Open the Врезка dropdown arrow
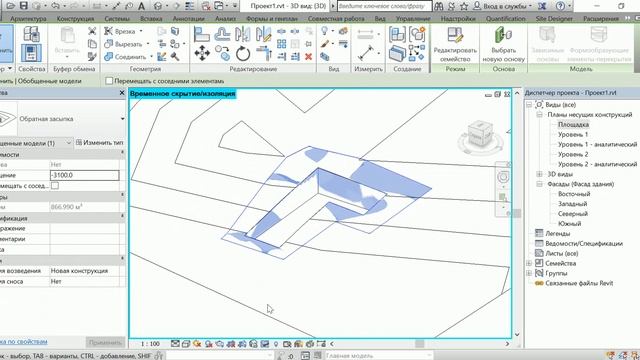Viewport: 640px width, 360px height. coord(141,31)
